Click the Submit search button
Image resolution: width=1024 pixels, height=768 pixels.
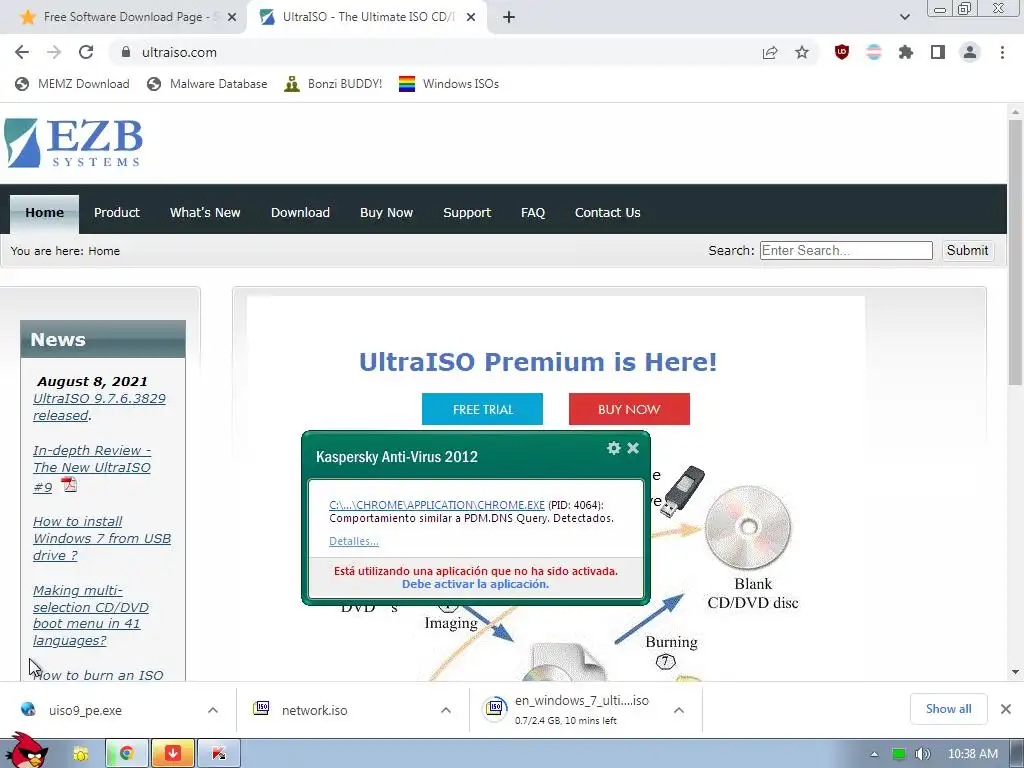(x=967, y=250)
